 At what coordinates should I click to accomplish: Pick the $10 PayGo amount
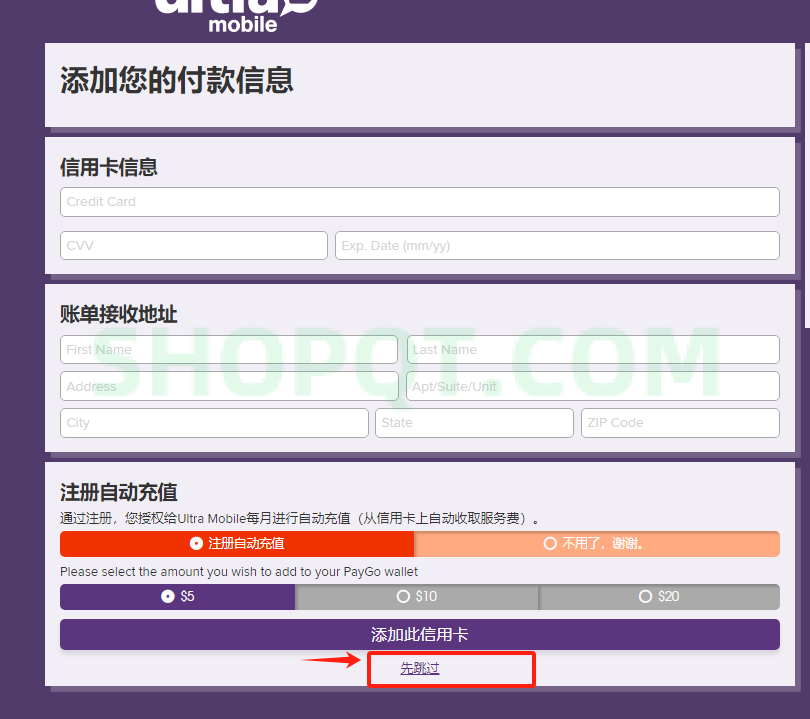[x=417, y=597]
